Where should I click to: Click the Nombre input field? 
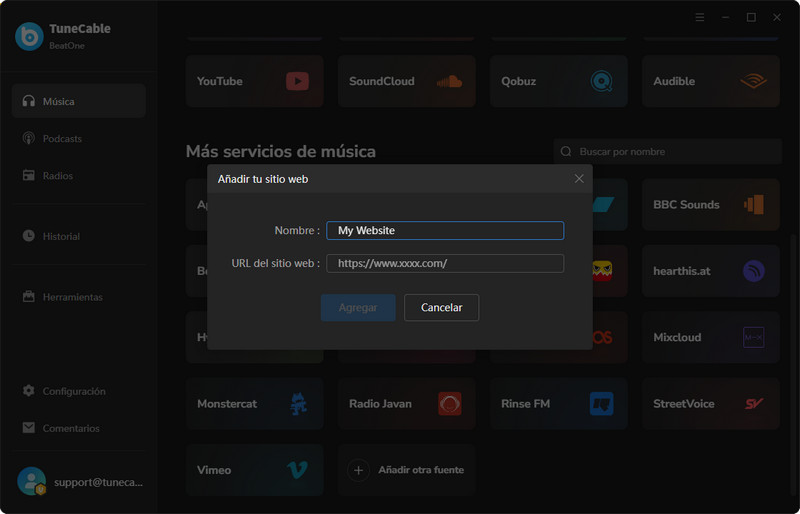point(445,230)
